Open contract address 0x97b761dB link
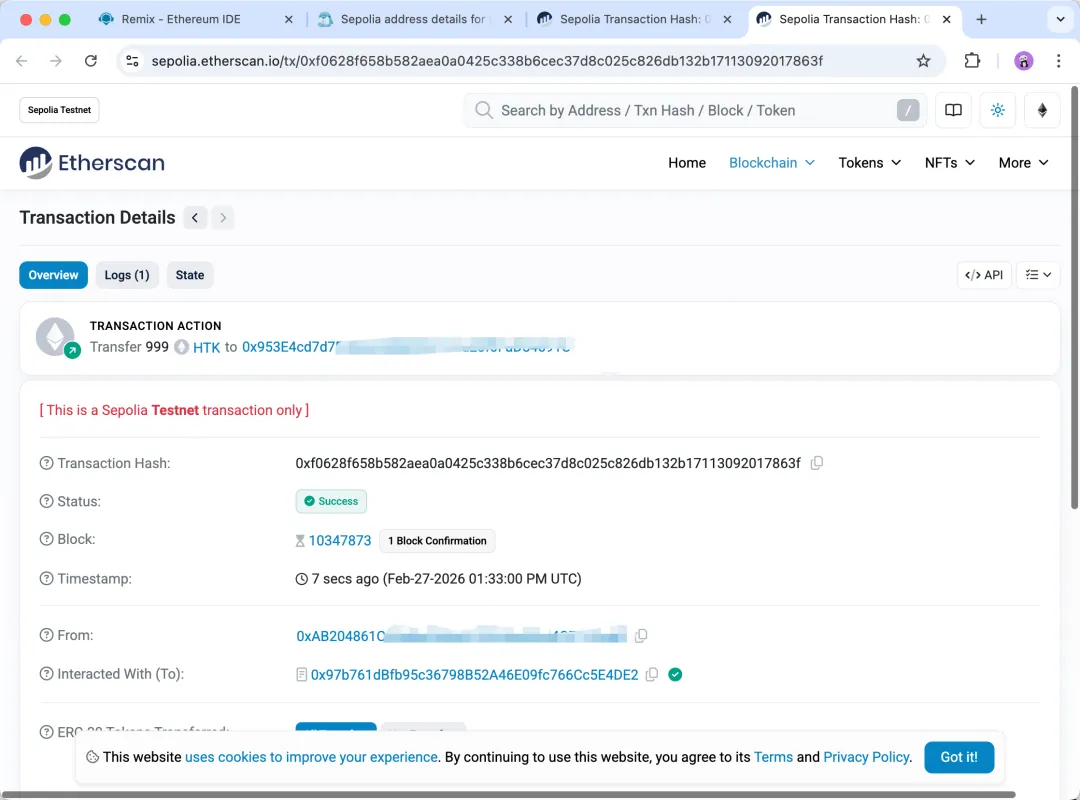 (x=475, y=675)
